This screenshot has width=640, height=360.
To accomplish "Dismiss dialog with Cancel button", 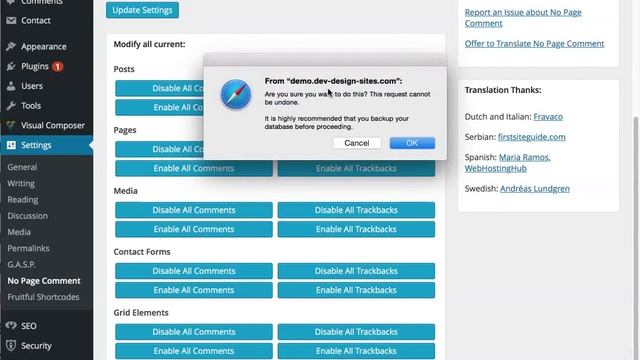I will coord(357,143).
